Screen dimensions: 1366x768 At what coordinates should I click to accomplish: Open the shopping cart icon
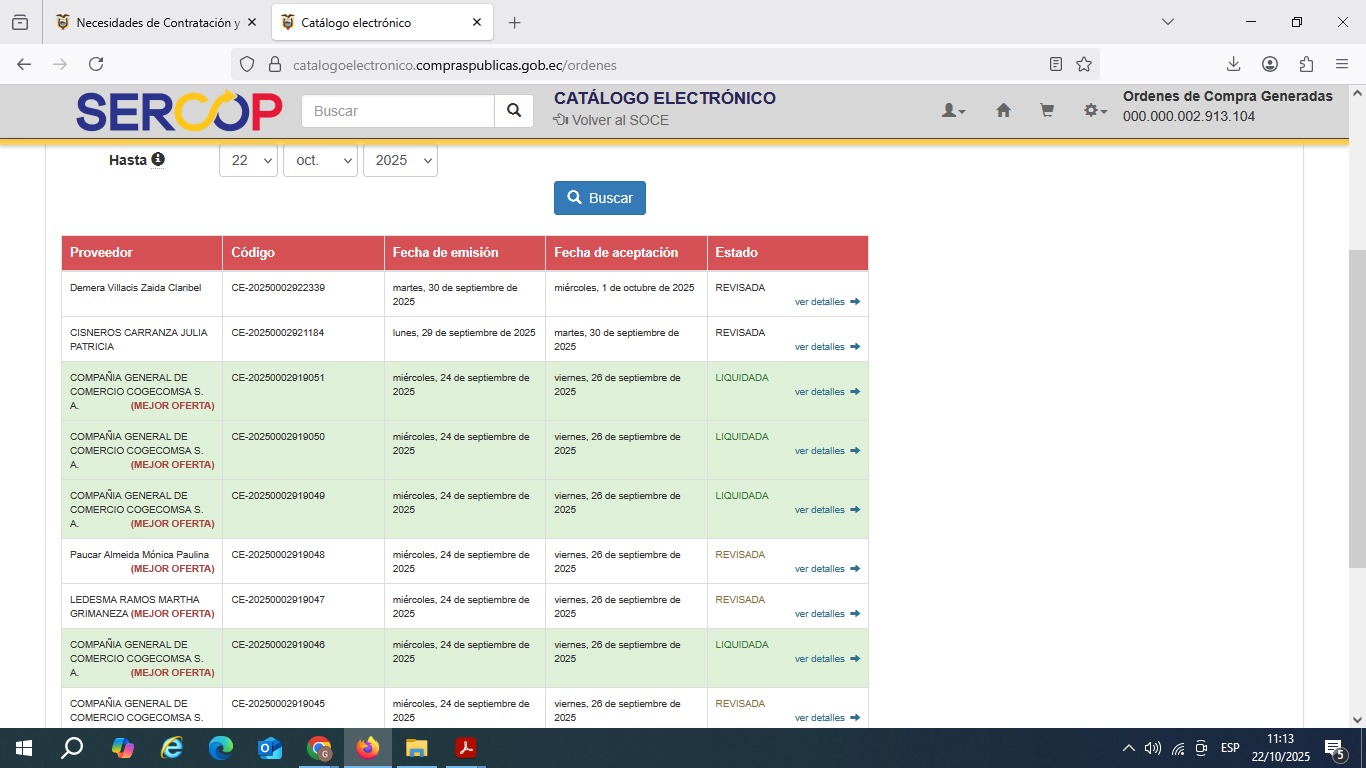(1047, 111)
